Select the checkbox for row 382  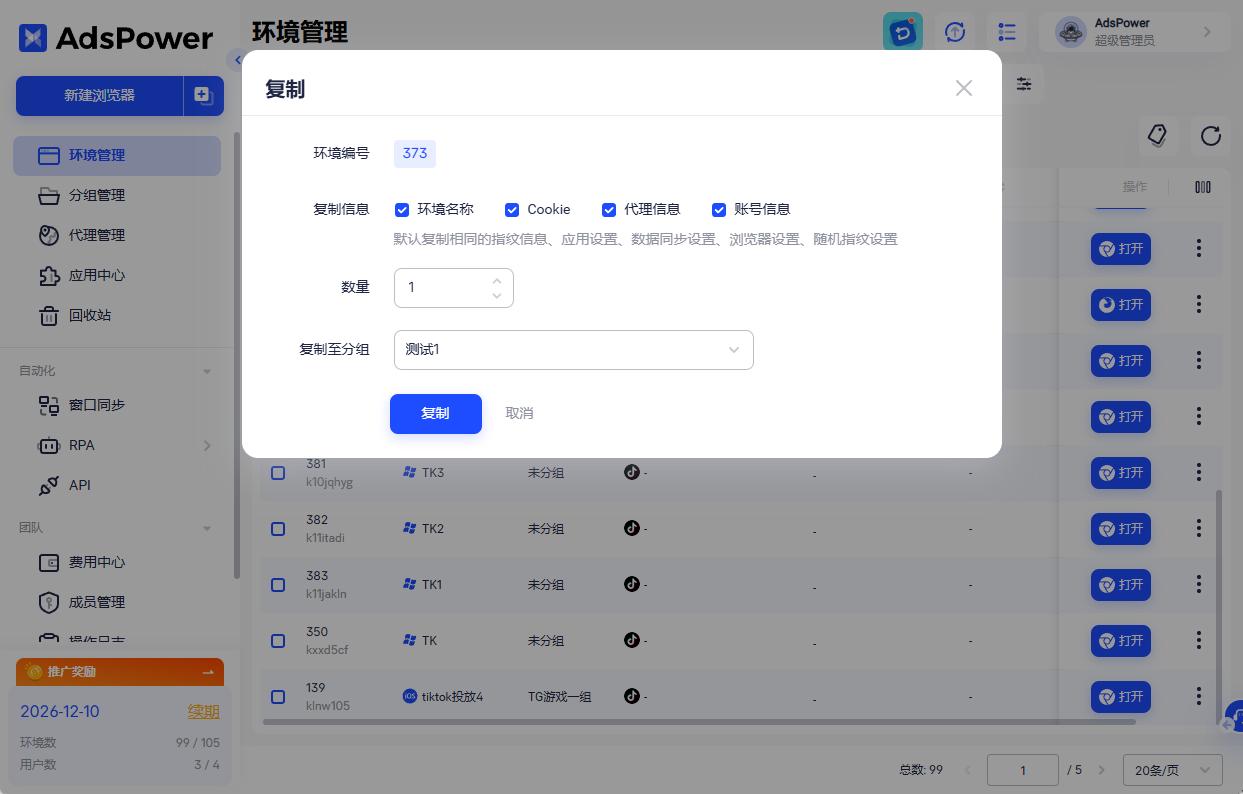278,528
